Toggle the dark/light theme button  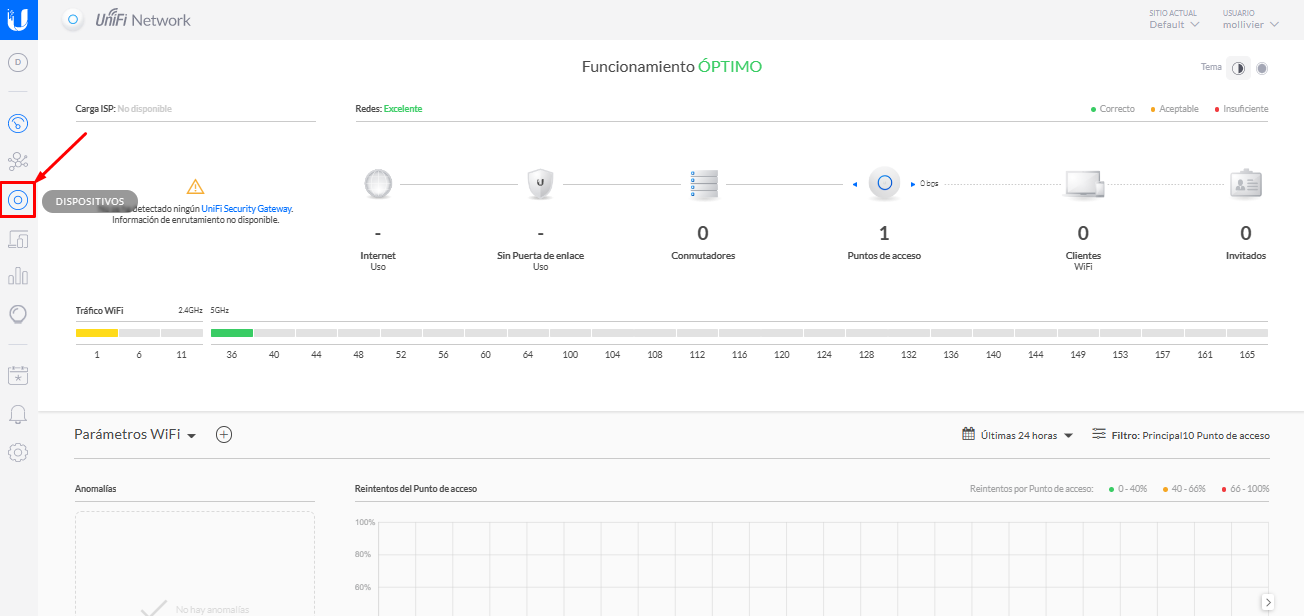[x=1239, y=68]
